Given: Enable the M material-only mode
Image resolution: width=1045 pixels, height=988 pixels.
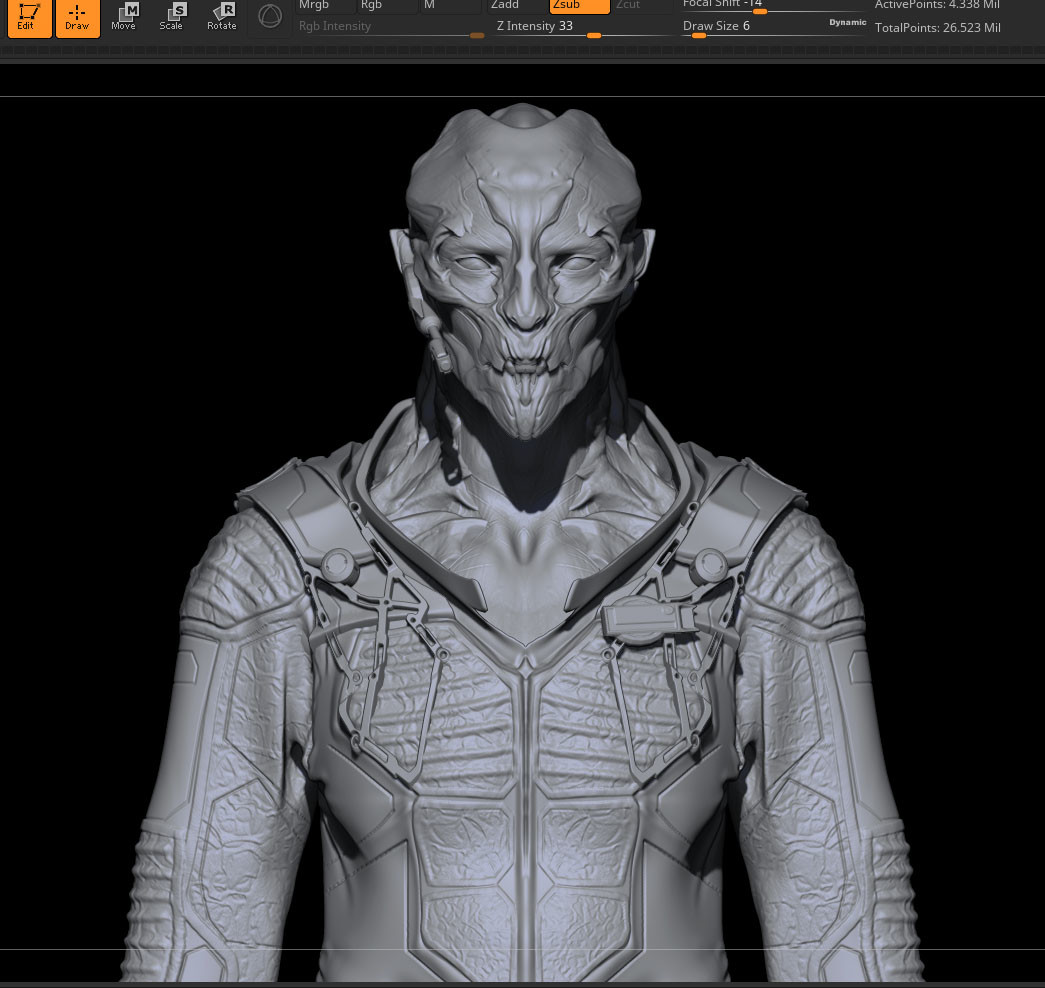Looking at the screenshot, I should click(x=450, y=6).
